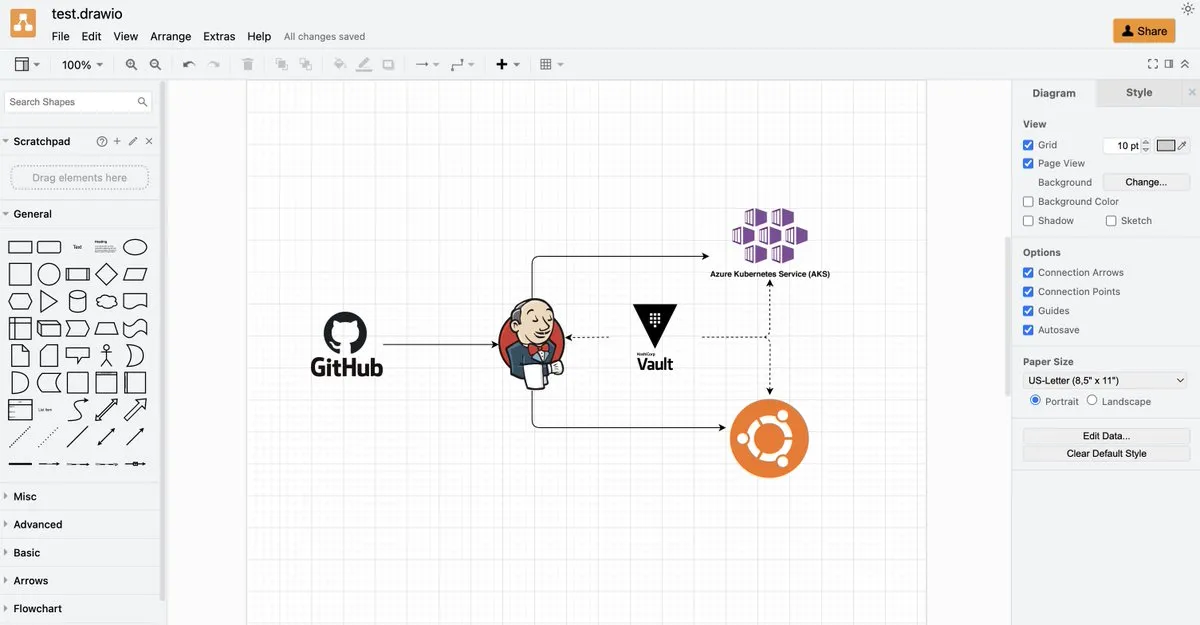Click the zoom in magnifier icon
The width and height of the screenshot is (1200, 625).
click(131, 65)
